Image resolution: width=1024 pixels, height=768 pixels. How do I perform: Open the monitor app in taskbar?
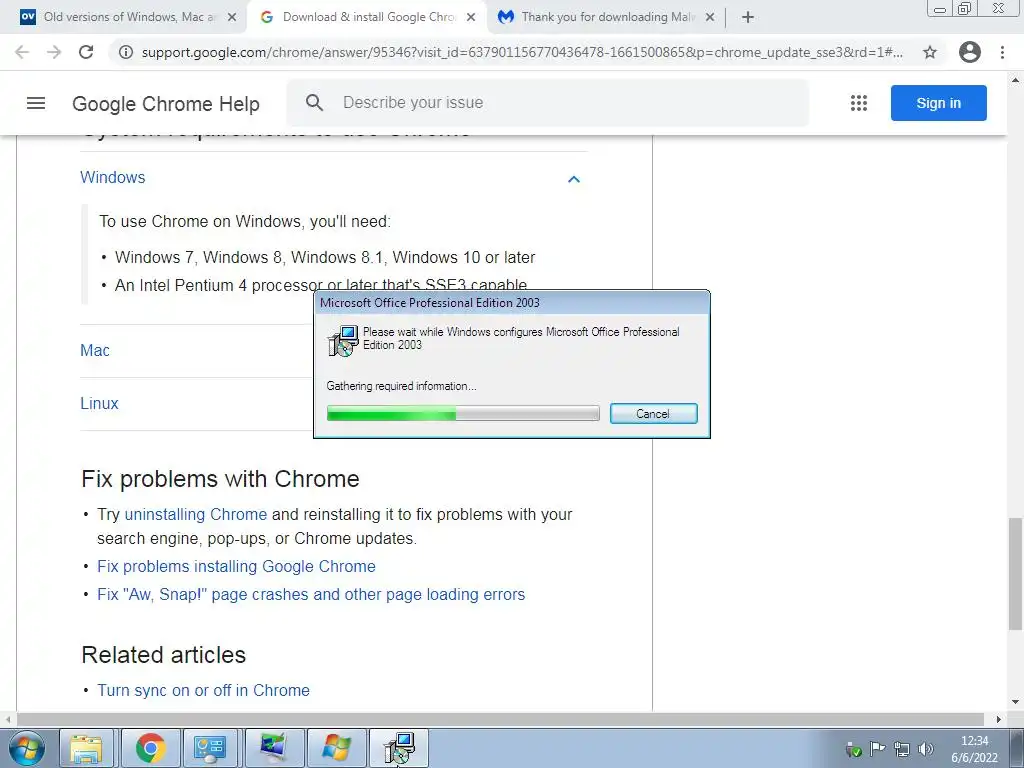[x=273, y=748]
